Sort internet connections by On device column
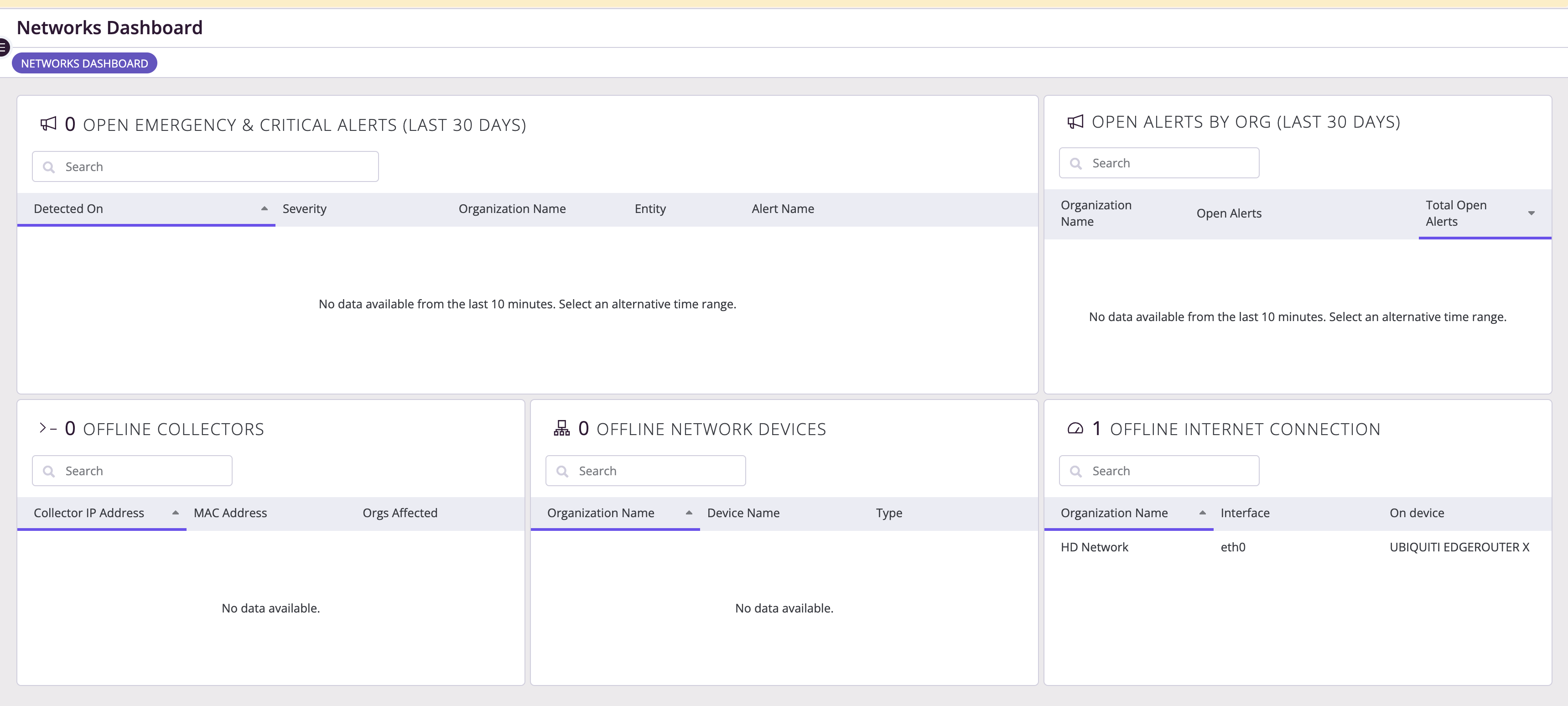Screen dimensions: 1568x706 [x=1417, y=513]
